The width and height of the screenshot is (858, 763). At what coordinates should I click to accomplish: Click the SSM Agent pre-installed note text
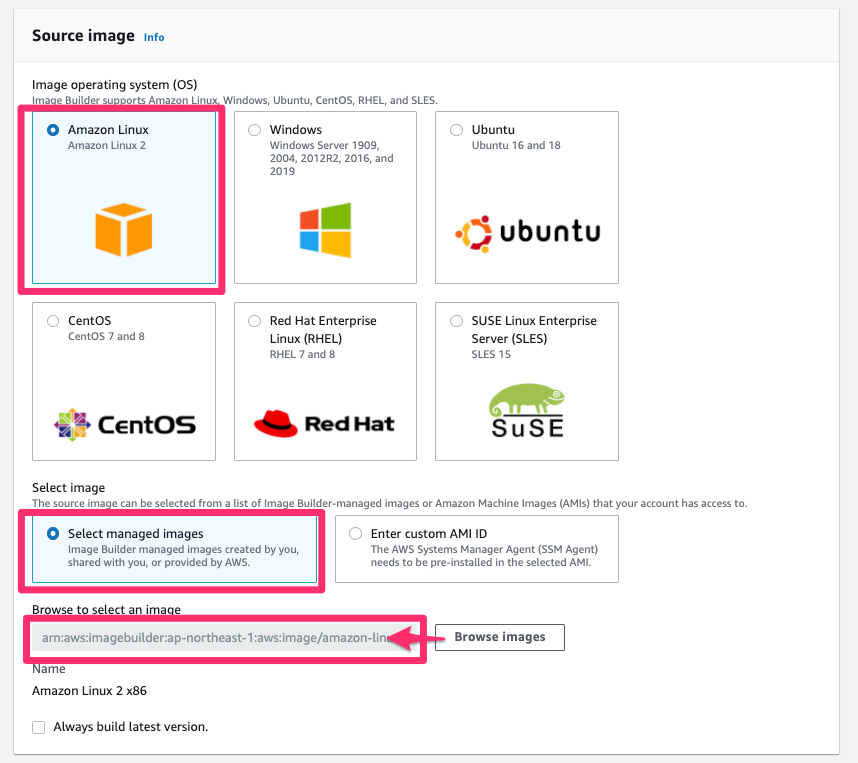tap(484, 556)
